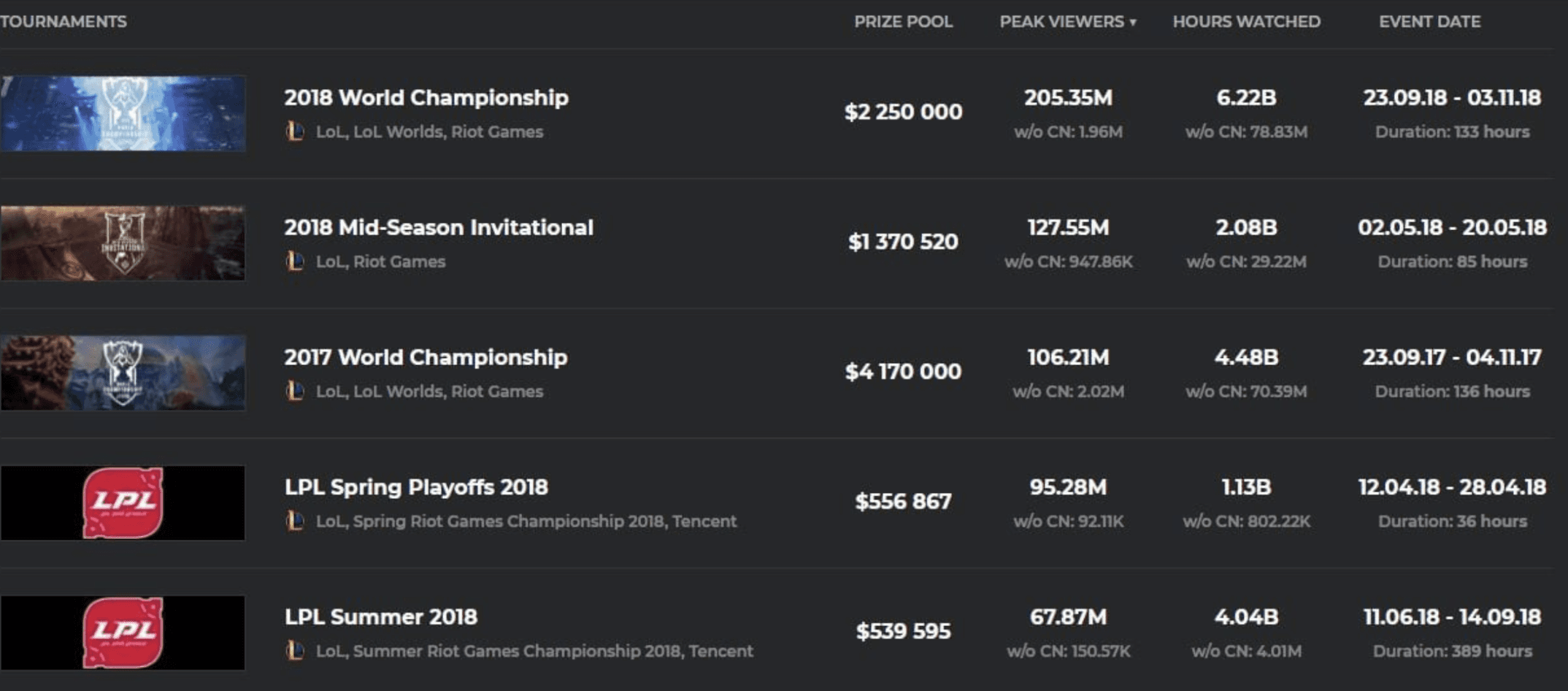Click the Tournaments column header
The height and width of the screenshot is (691, 1568).
coord(63,22)
